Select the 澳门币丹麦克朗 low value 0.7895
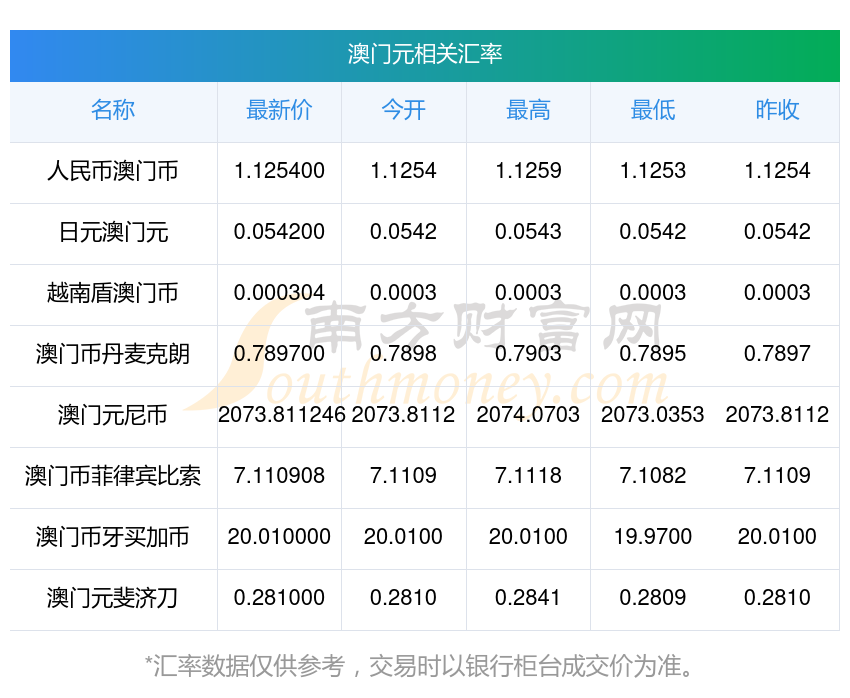Image resolution: width=850 pixels, height=698 pixels. (653, 354)
